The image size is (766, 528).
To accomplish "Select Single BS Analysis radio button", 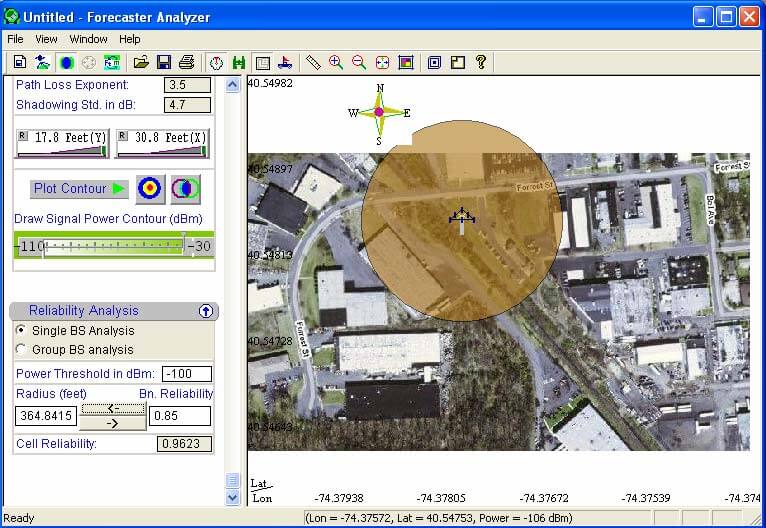I will [x=21, y=330].
